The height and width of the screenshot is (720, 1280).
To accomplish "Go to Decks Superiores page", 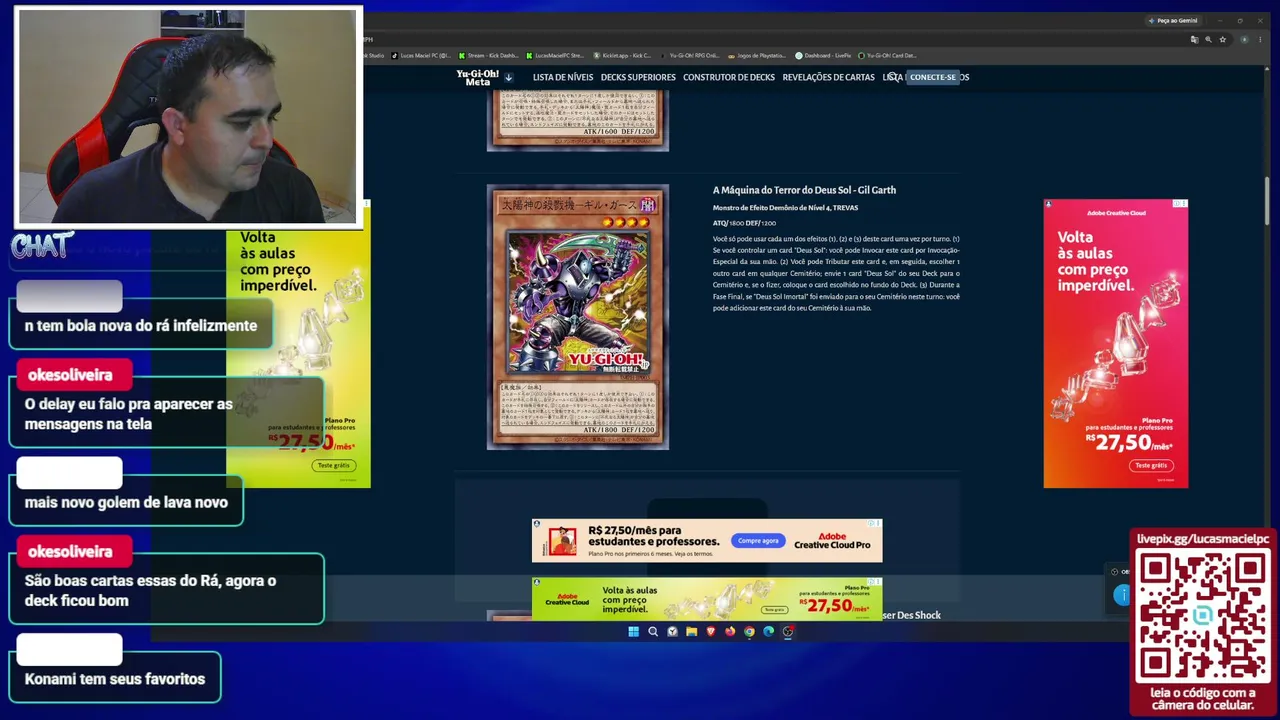I will tap(638, 77).
